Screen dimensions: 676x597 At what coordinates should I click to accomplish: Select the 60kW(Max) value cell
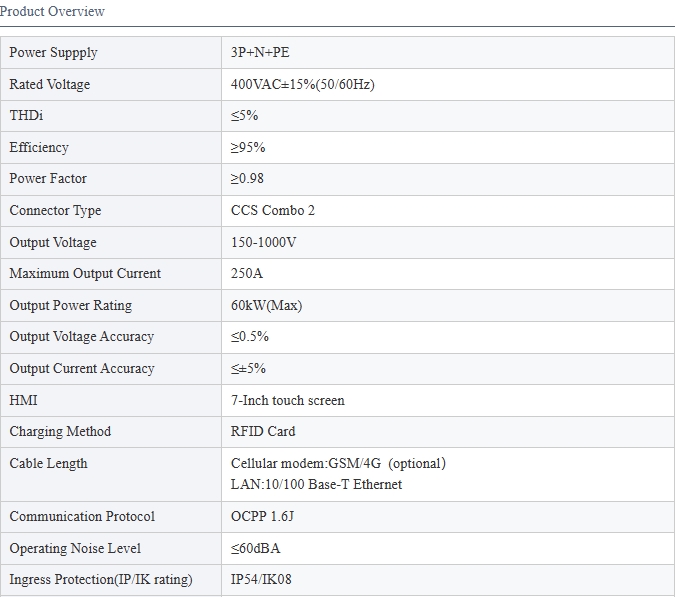click(266, 305)
